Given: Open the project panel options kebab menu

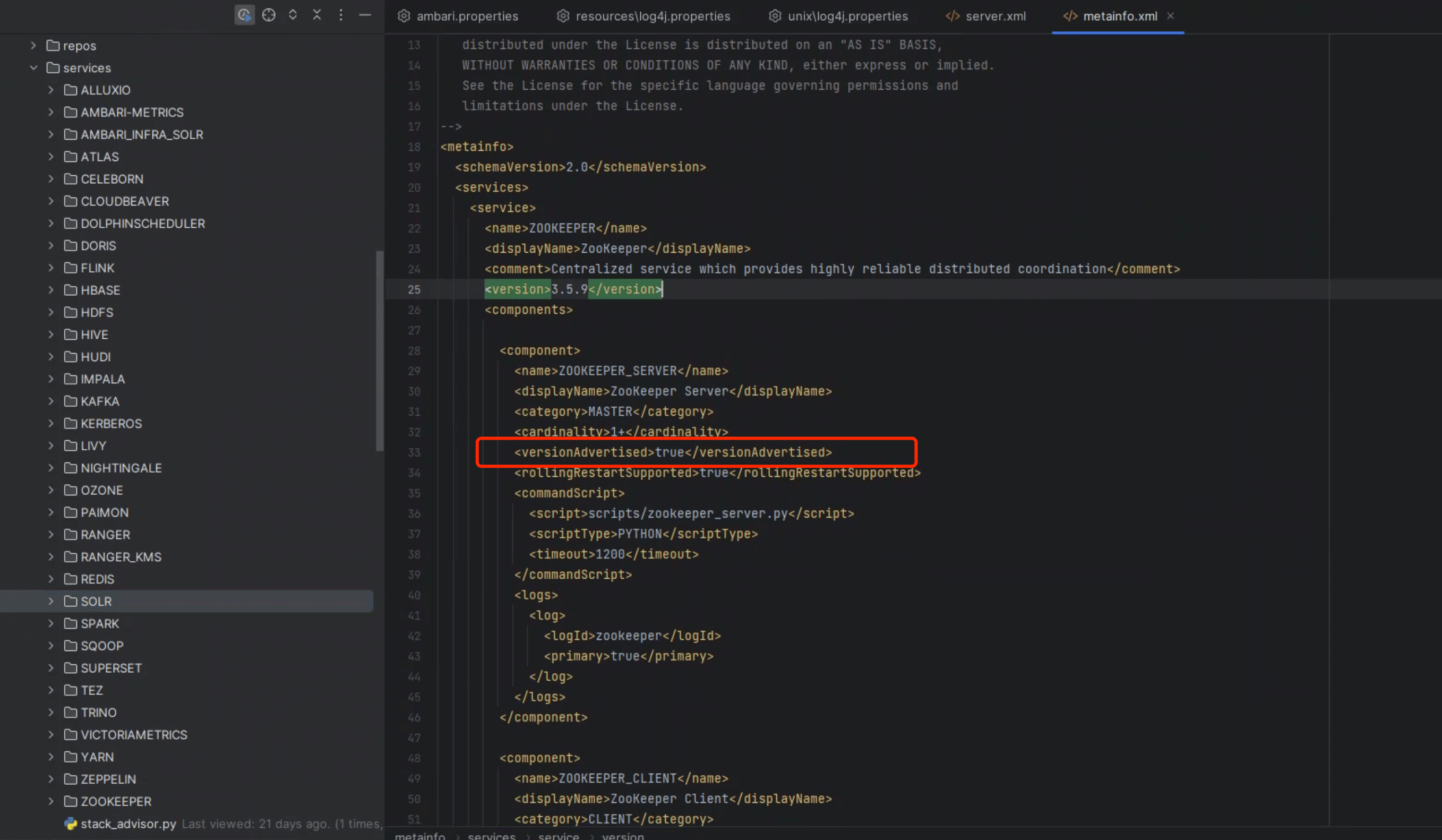Looking at the screenshot, I should pyautogui.click(x=341, y=15).
